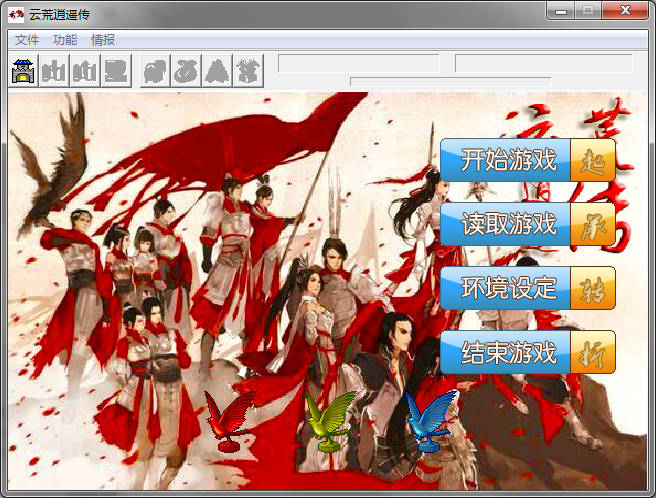Click the upper-left empty status field
This screenshot has height=498, width=656.
coord(359,63)
